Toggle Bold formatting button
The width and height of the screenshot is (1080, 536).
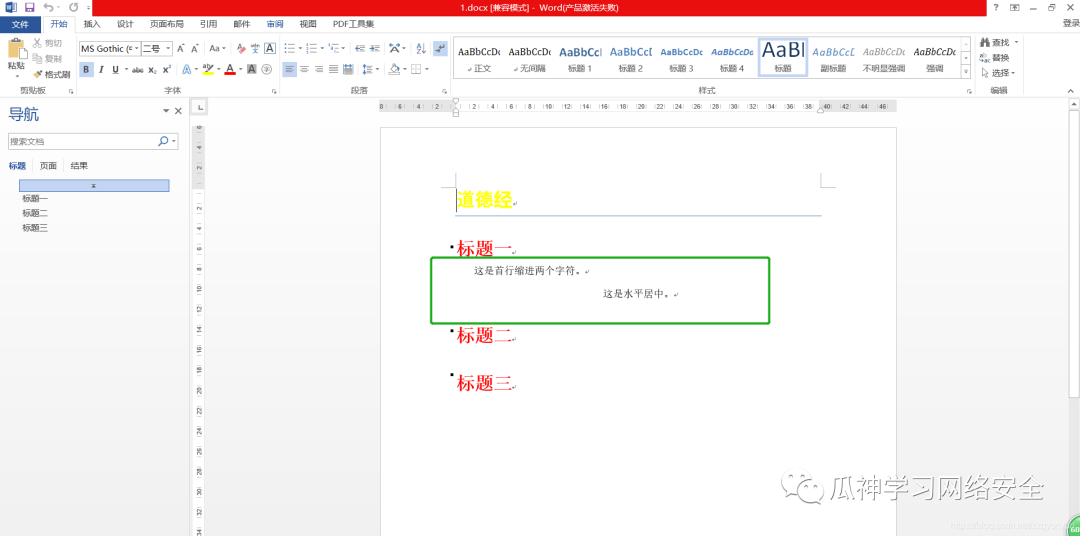pos(86,70)
